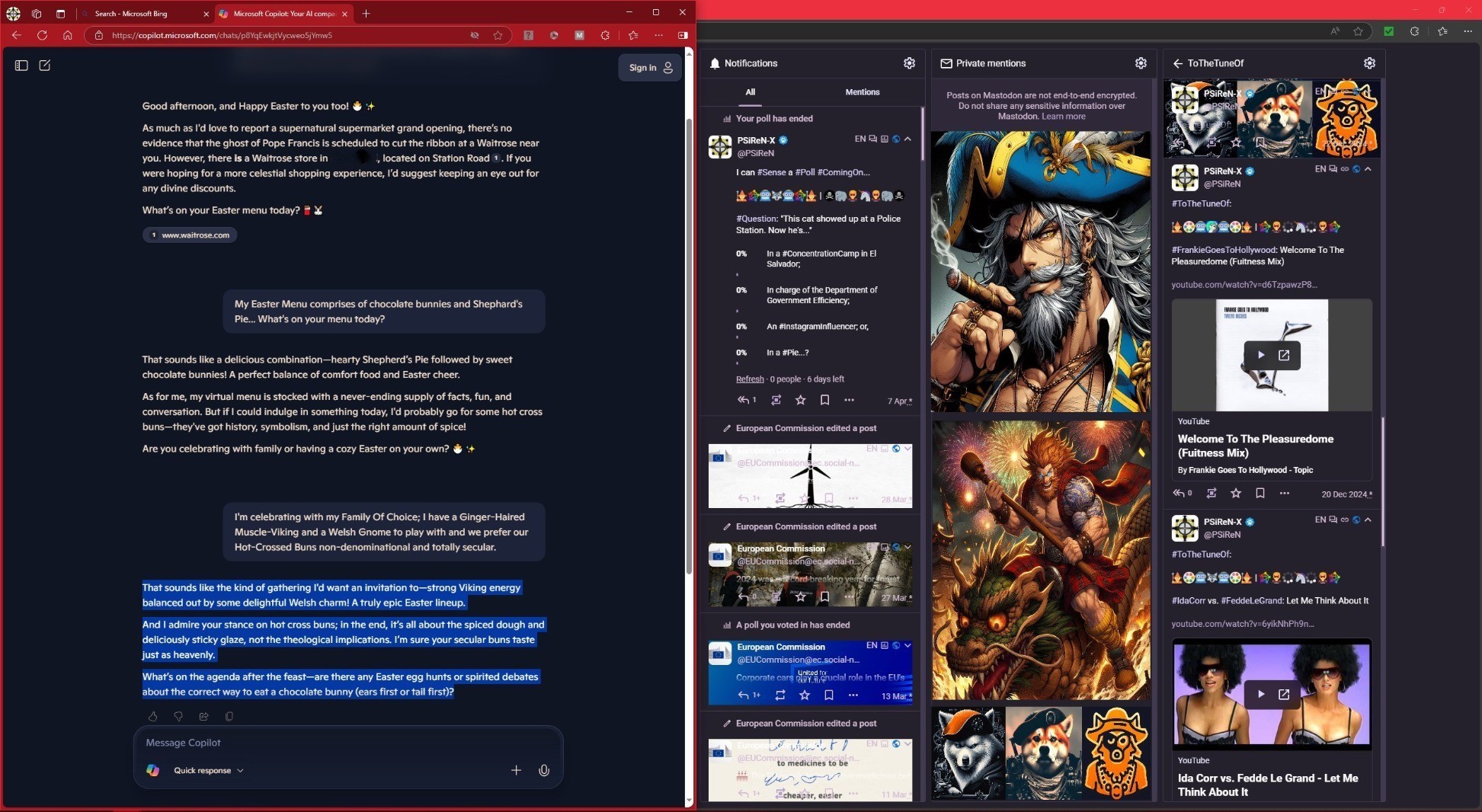Click Learn more link in Private mentions
This screenshot has width=1482, height=812.
(x=1064, y=117)
